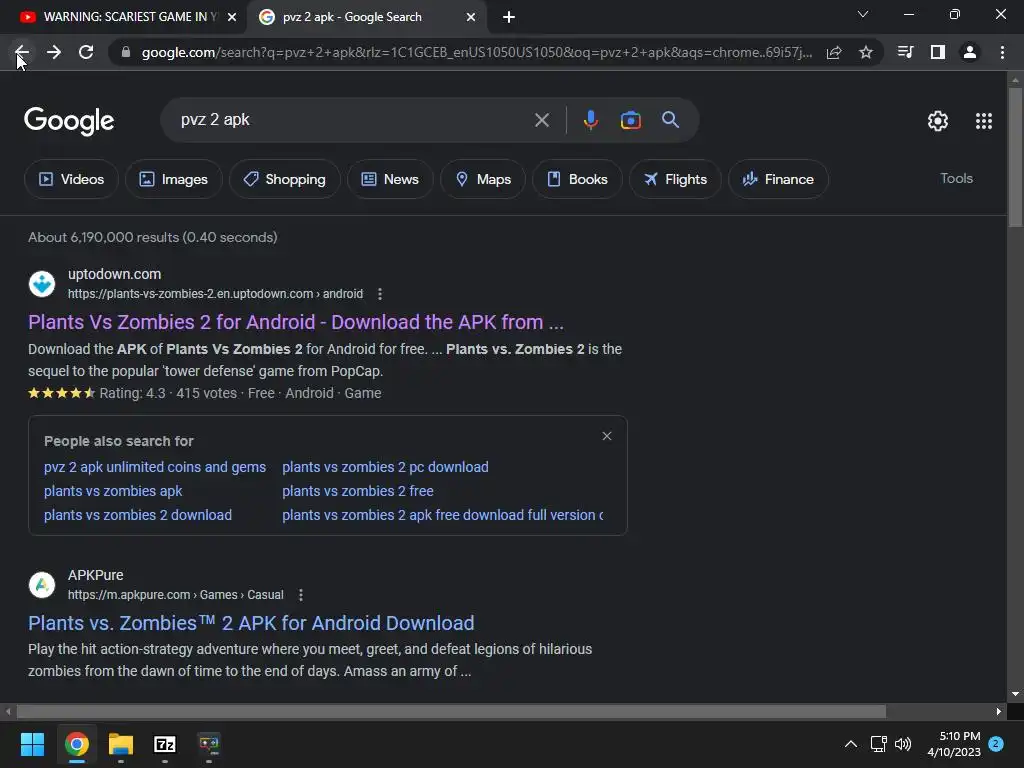Filter results by Videos

[71, 179]
